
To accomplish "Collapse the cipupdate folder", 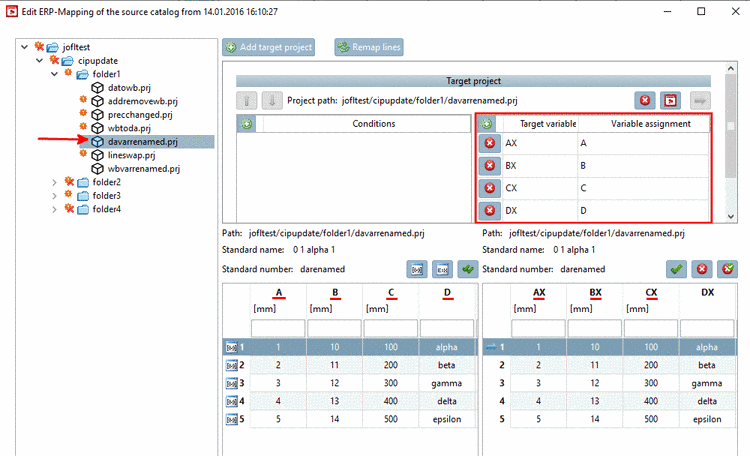I will (40, 61).
